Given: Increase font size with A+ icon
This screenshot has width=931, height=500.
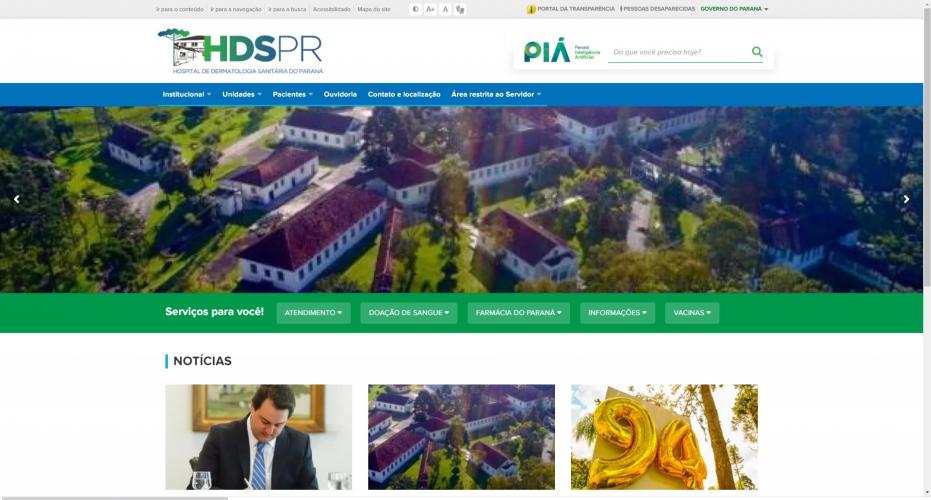Looking at the screenshot, I should tap(430, 10).
